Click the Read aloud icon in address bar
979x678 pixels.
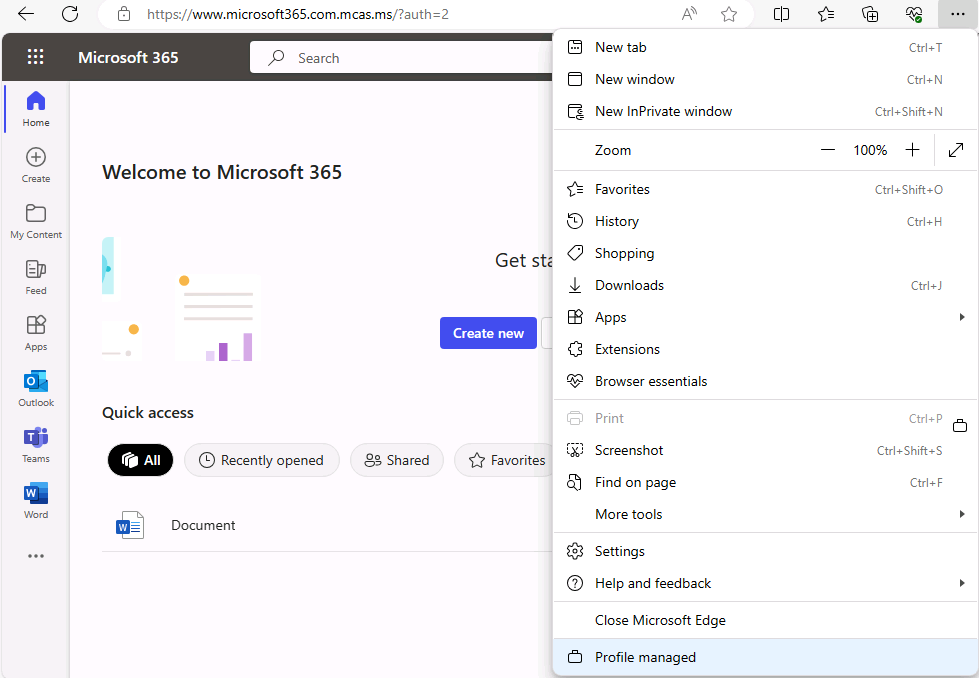[x=689, y=14]
